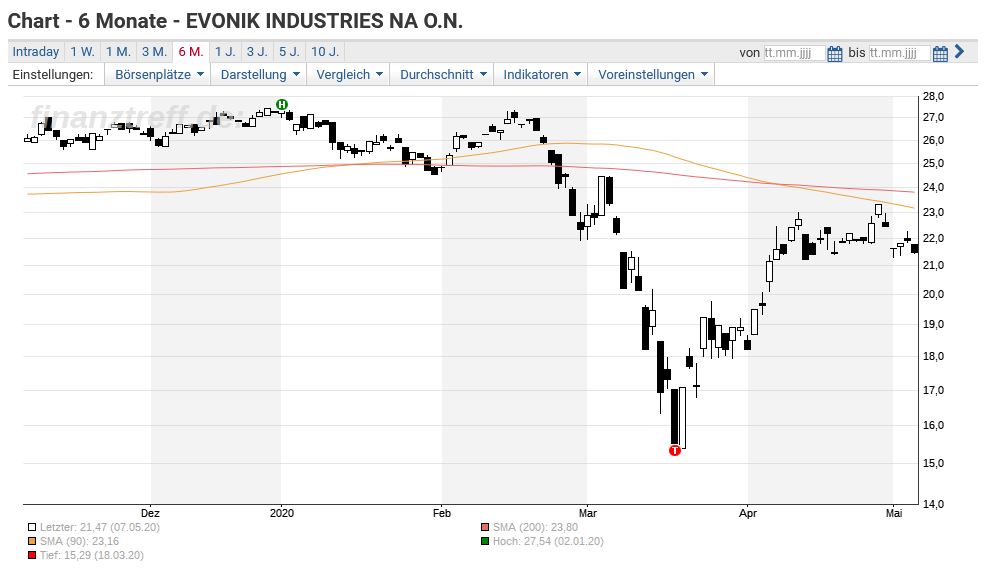Click the green H high marker
Viewport: 989px width, 577px height.
tap(282, 104)
